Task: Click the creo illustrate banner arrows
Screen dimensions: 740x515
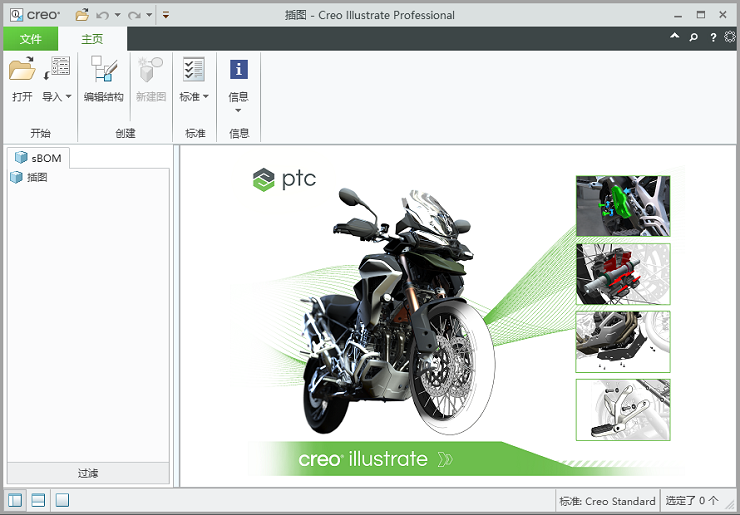Action: 445,459
